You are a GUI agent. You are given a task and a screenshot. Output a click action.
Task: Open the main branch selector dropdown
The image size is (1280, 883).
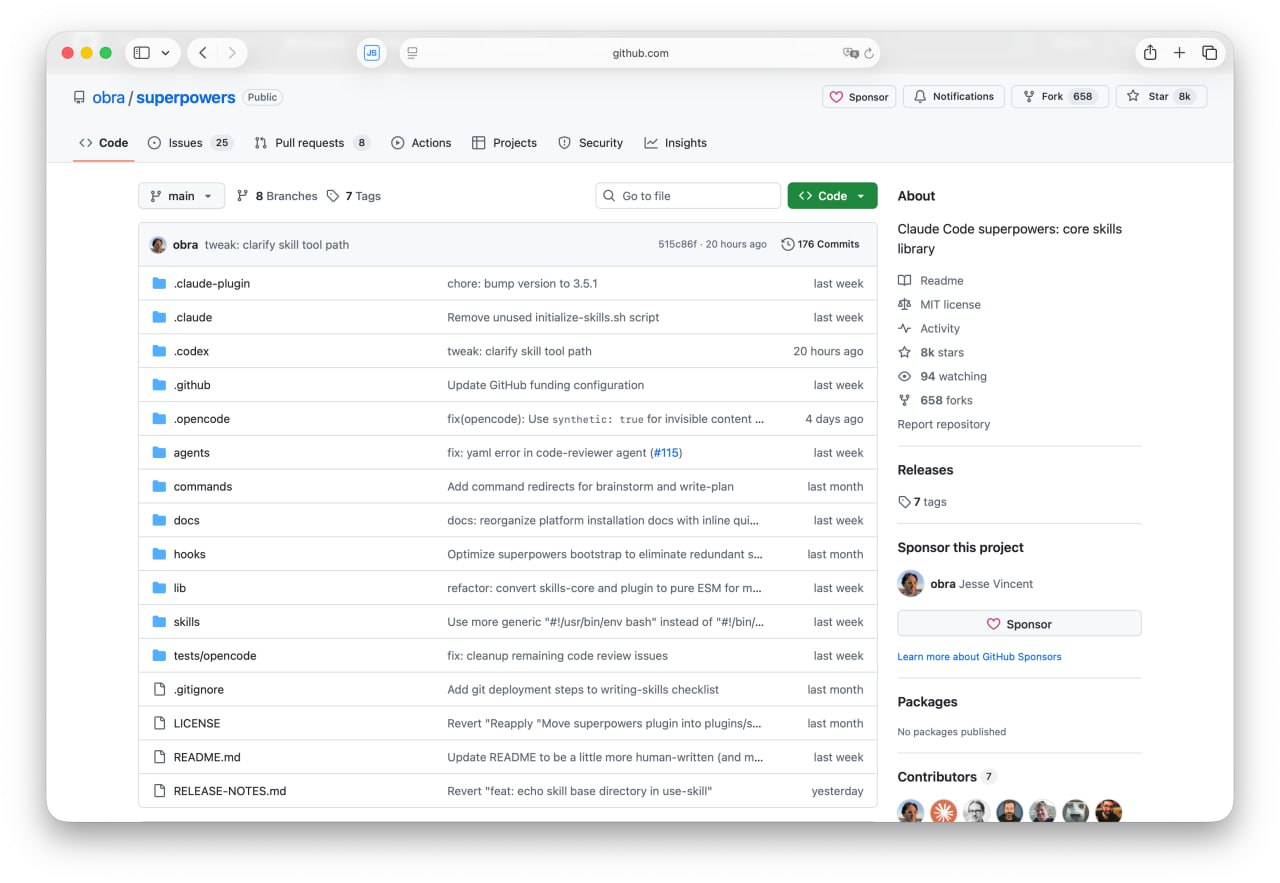pyautogui.click(x=181, y=195)
